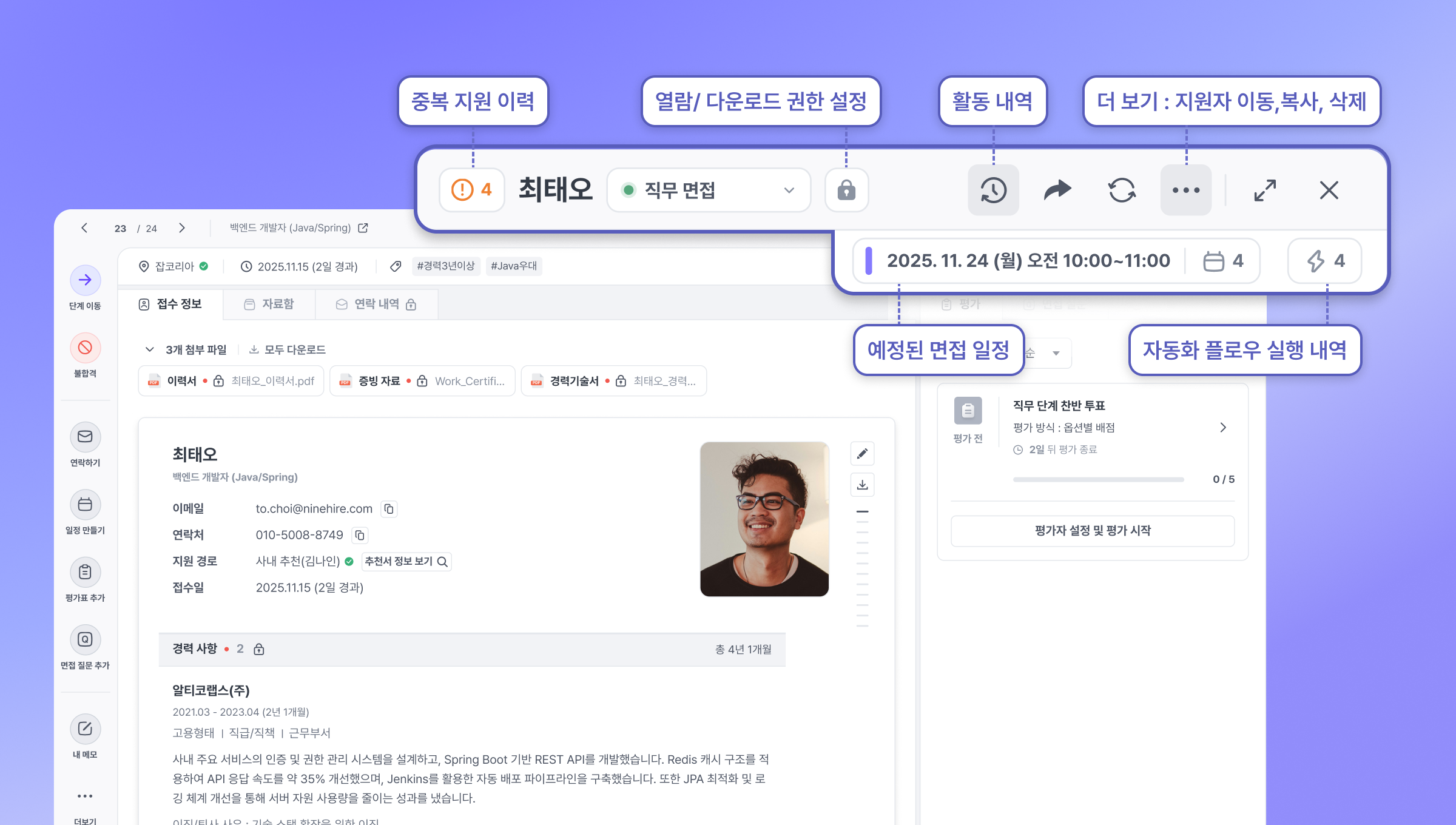Open the 연락하기 mail icon
The image size is (1456, 825).
85,437
